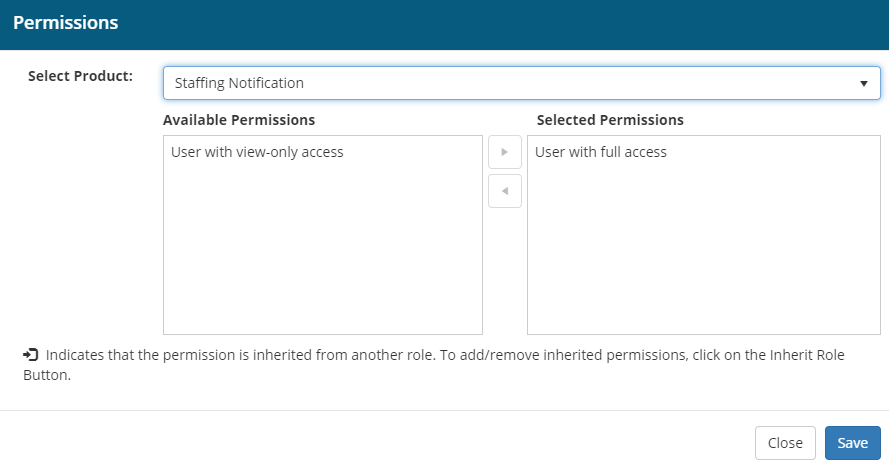Click the move-right arrow button
The width and height of the screenshot is (889, 474).
504,152
